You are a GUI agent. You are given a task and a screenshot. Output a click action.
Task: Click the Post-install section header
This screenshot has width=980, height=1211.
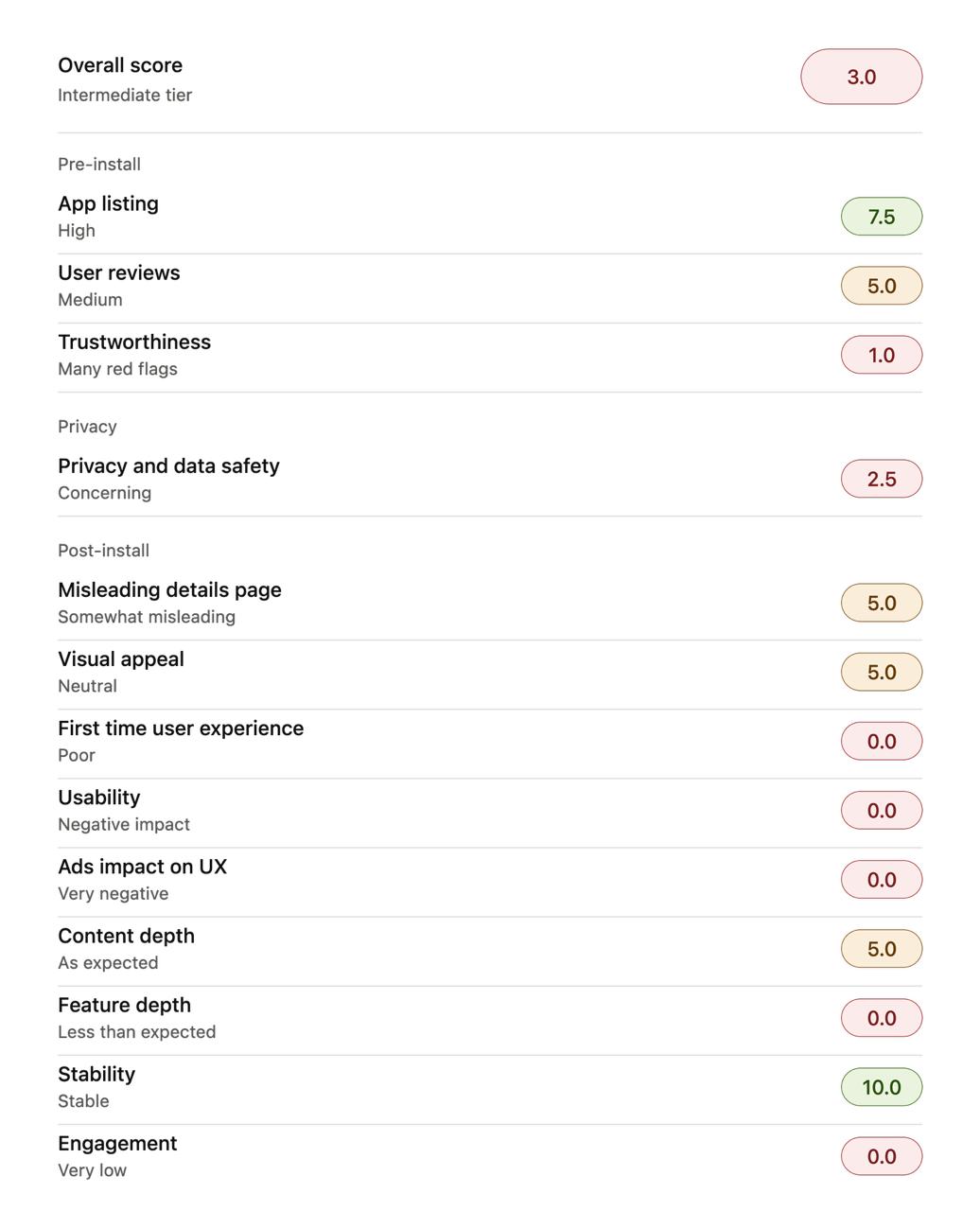pos(103,550)
